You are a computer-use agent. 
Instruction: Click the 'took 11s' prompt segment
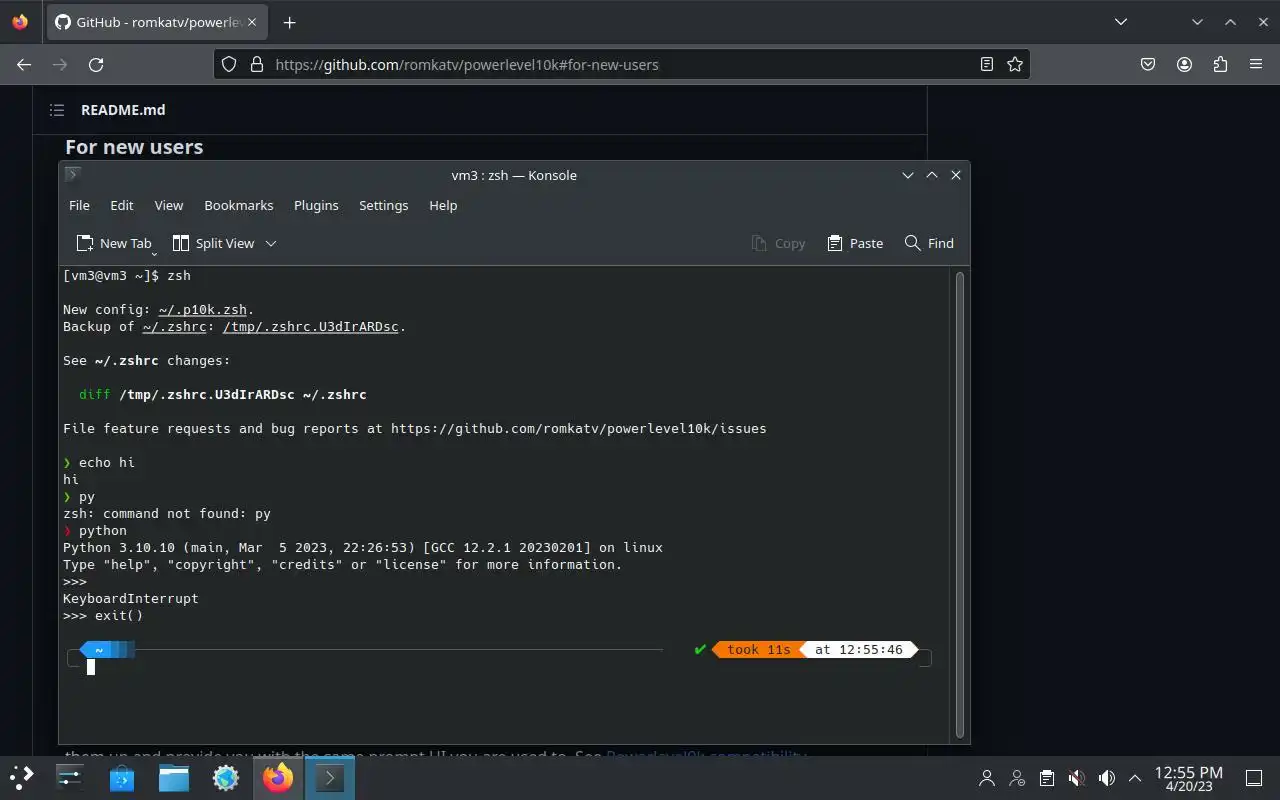[x=758, y=650]
